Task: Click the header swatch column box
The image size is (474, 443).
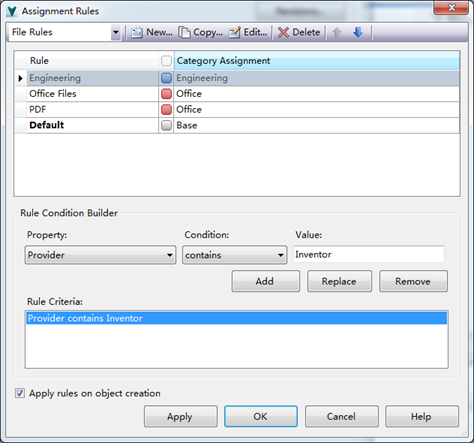Action: coord(166,61)
